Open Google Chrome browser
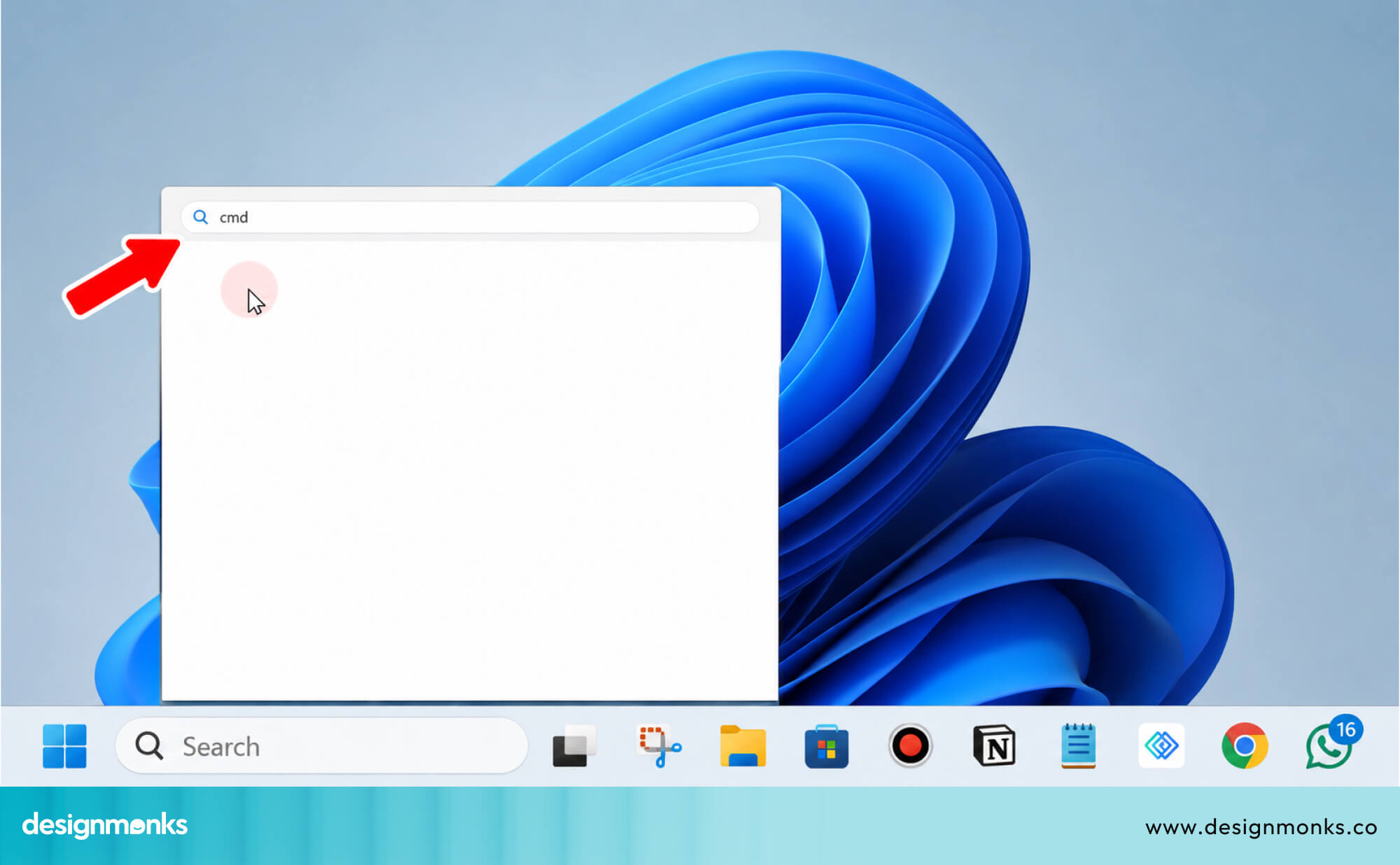Screen dimensions: 1400x865 1245,746
